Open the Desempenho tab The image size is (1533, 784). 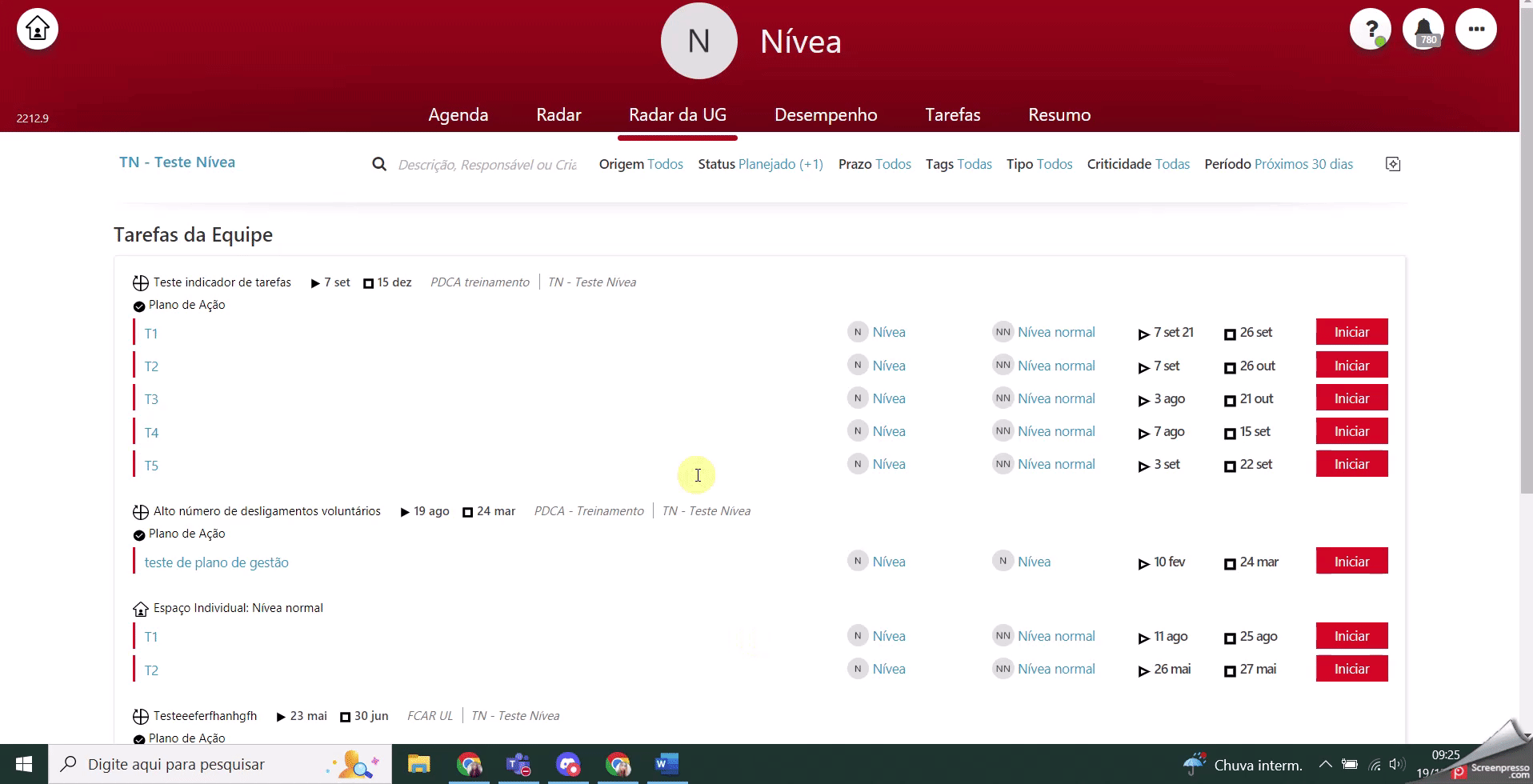[826, 115]
